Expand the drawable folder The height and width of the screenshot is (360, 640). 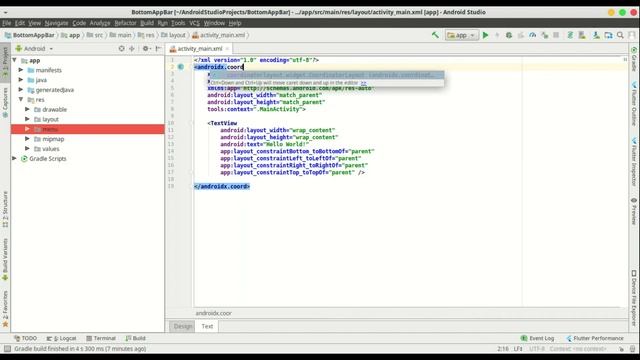(x=27, y=109)
